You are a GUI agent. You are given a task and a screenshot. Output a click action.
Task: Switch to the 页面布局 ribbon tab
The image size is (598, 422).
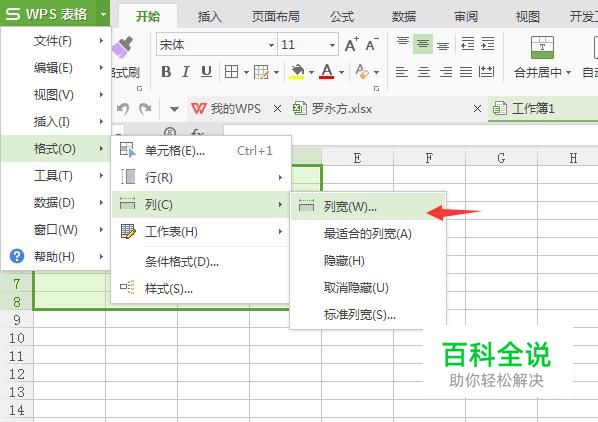[x=275, y=16]
